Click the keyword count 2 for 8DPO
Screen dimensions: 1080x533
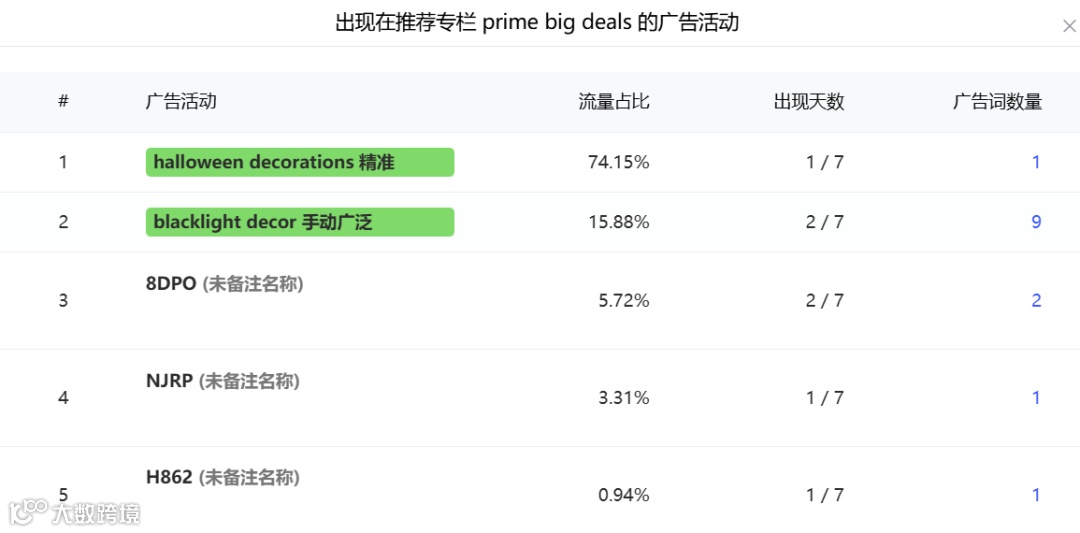1036,300
